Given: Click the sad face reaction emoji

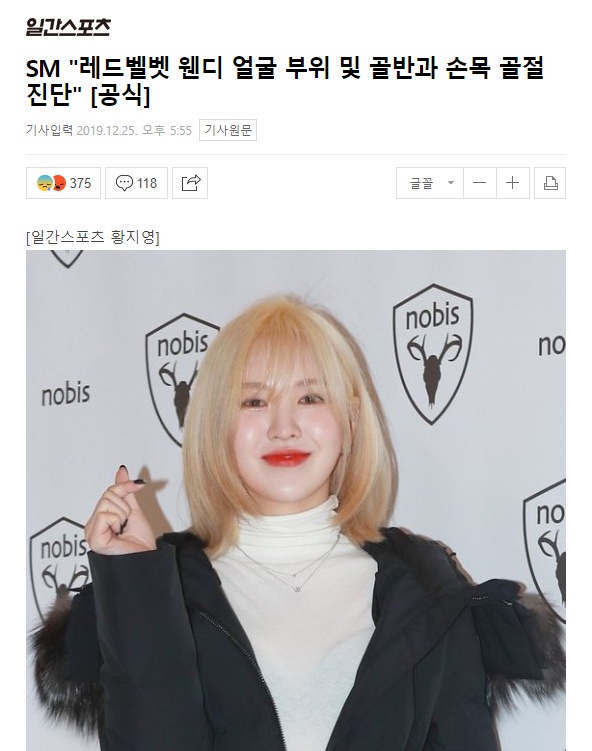Looking at the screenshot, I should pos(45,183).
